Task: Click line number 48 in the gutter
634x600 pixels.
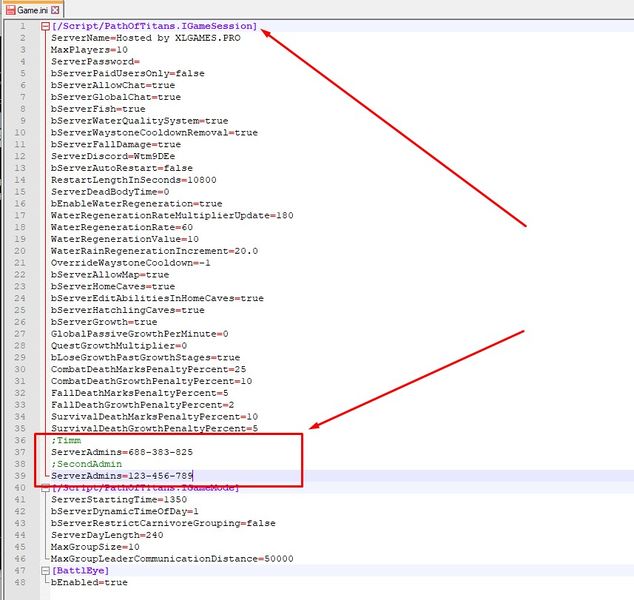Action: tap(19, 582)
